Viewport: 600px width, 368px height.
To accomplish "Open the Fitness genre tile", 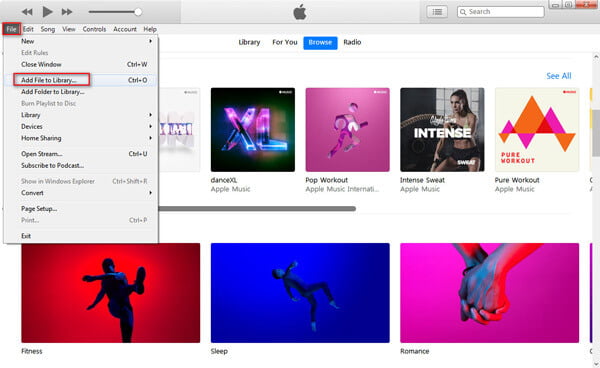I will [x=111, y=293].
